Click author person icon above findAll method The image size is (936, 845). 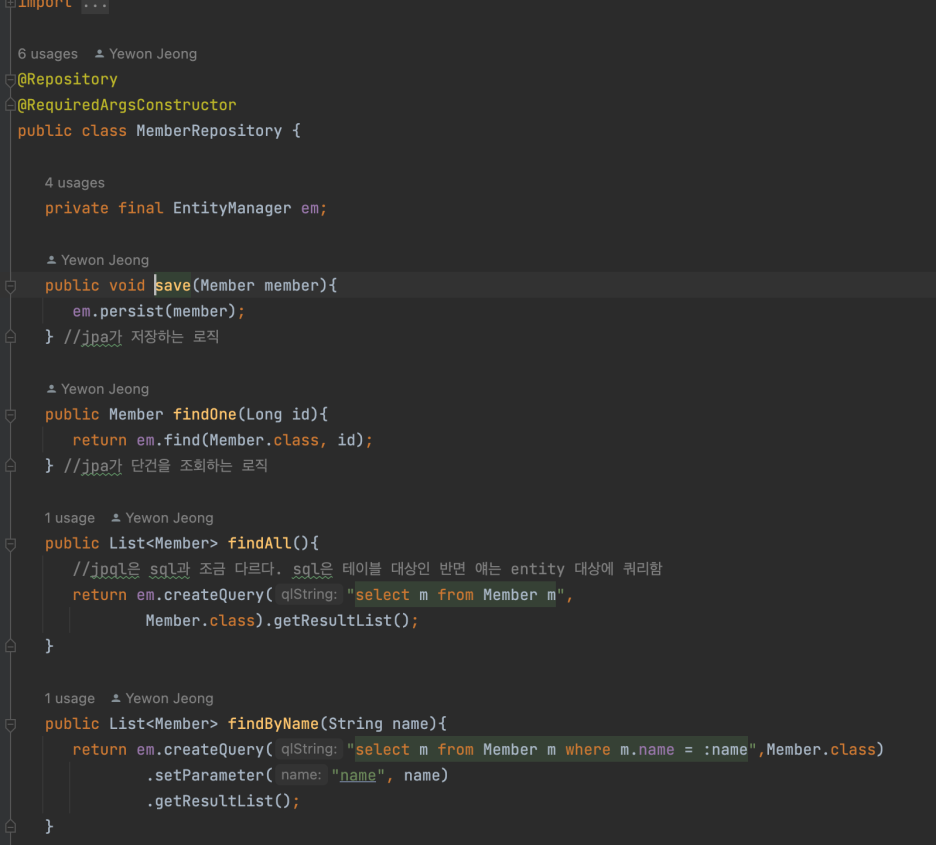pyautogui.click(x=116, y=518)
